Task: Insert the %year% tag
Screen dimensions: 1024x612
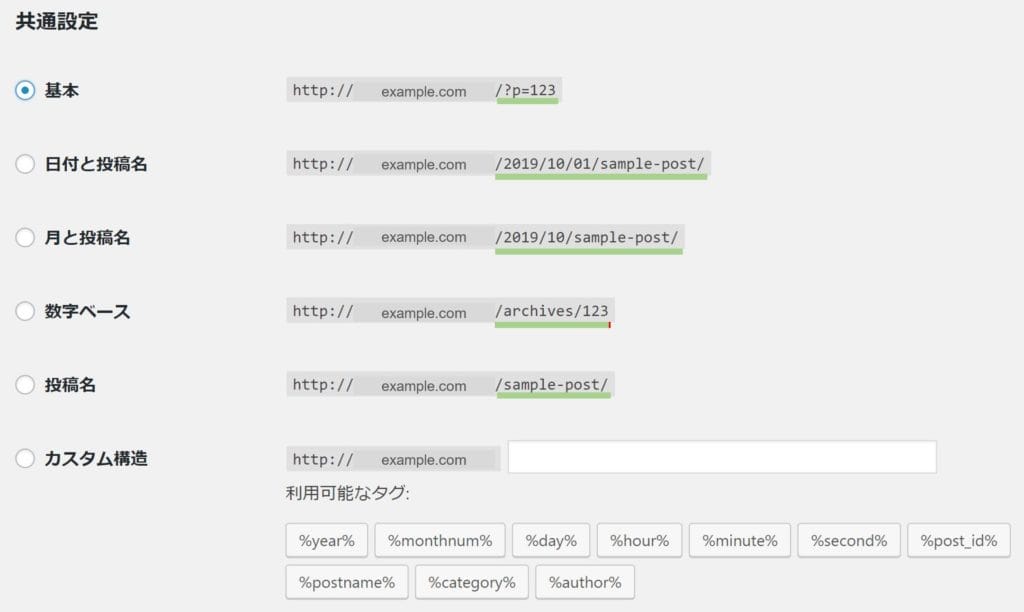Action: (327, 541)
